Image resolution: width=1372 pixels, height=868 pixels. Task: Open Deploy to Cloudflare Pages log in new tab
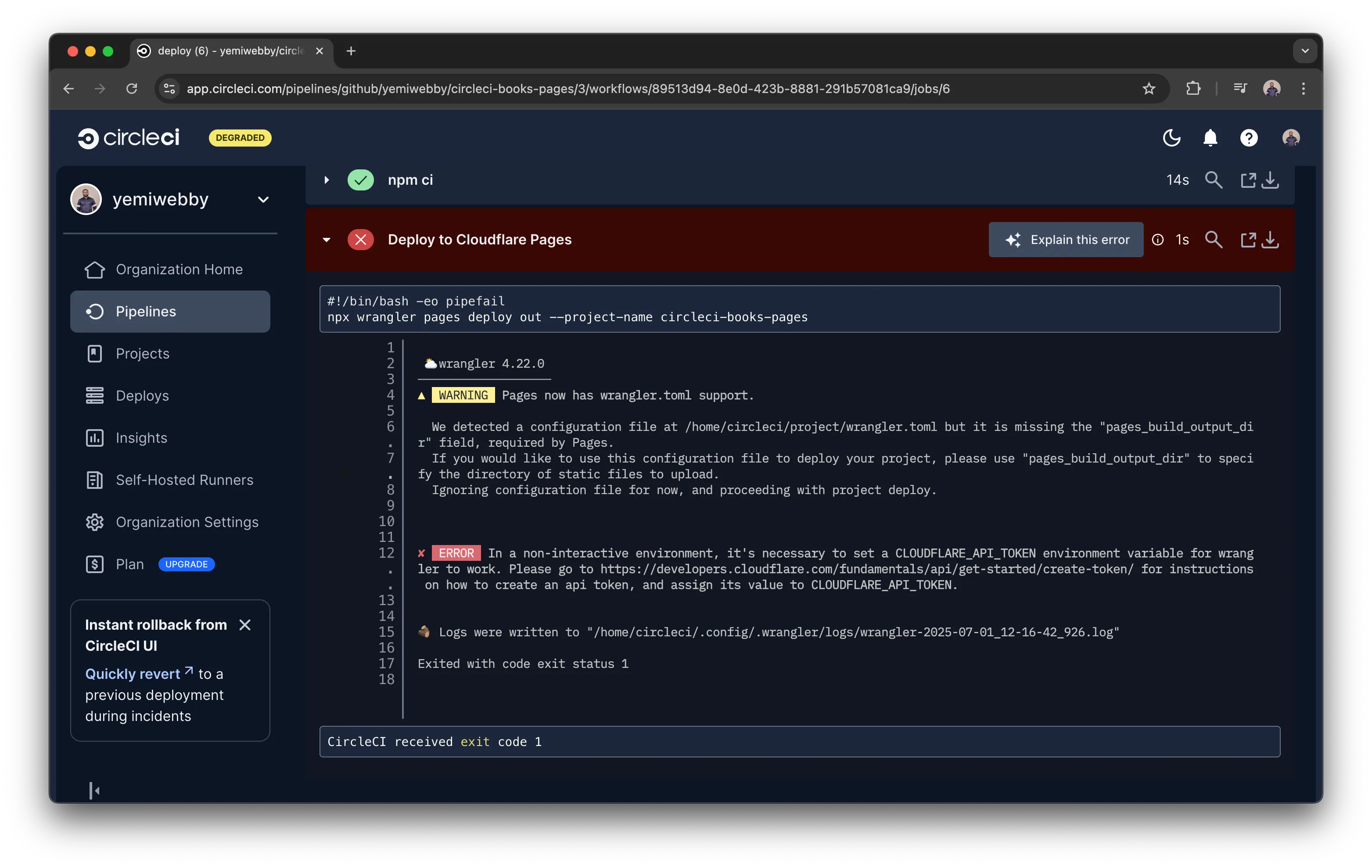(1248, 240)
